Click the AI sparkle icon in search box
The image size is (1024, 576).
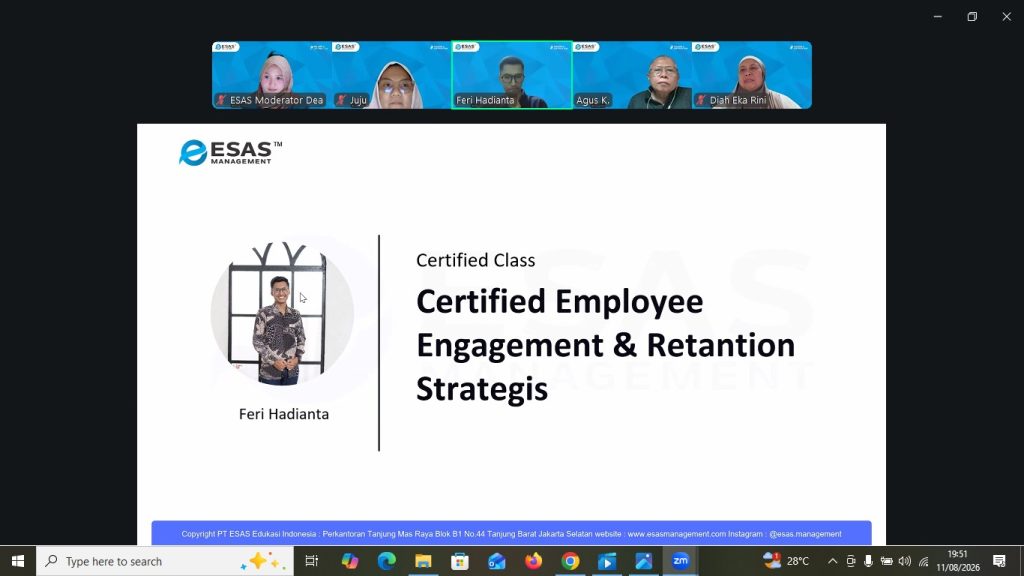pyautogui.click(x=263, y=561)
